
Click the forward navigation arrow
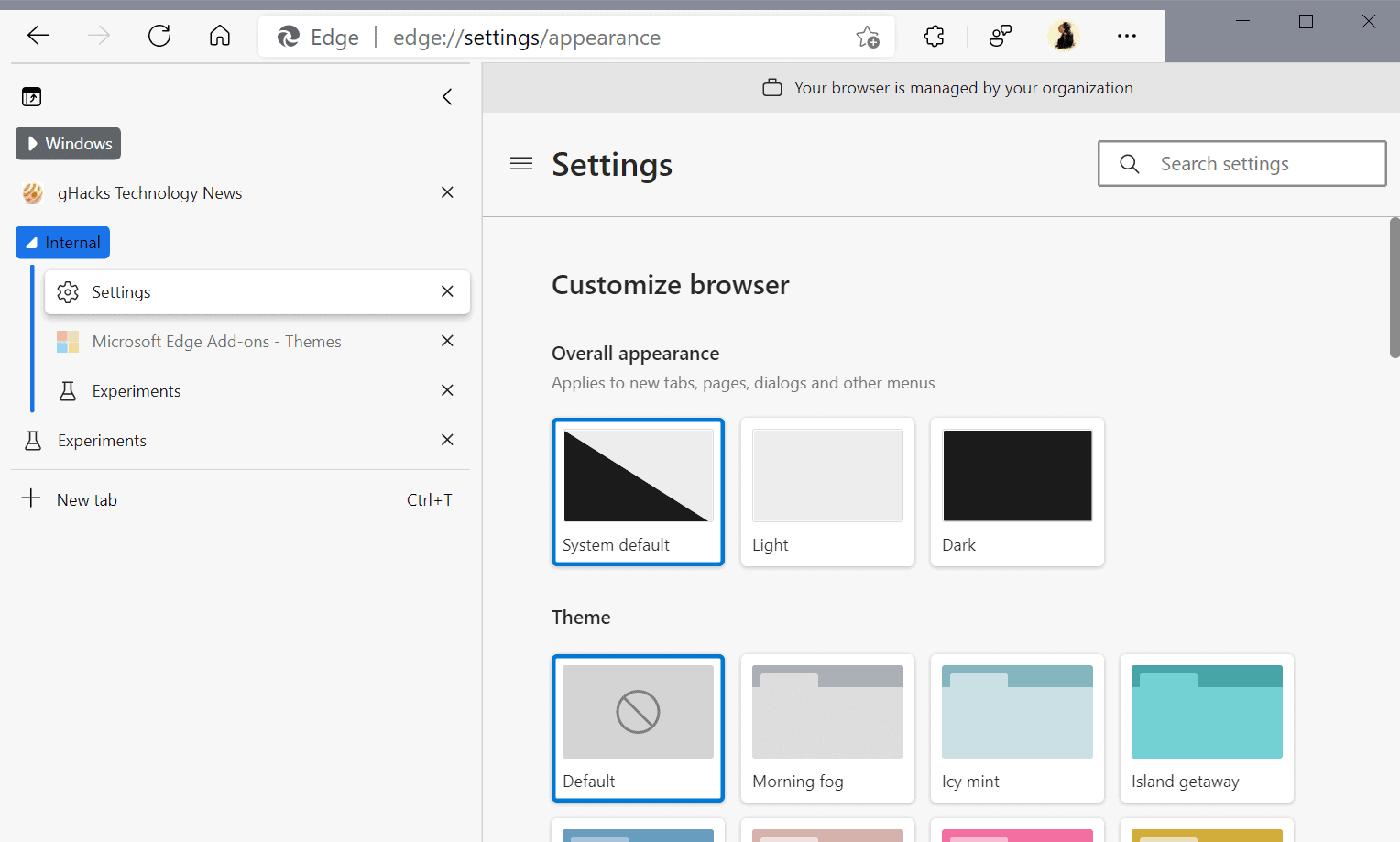(x=99, y=36)
